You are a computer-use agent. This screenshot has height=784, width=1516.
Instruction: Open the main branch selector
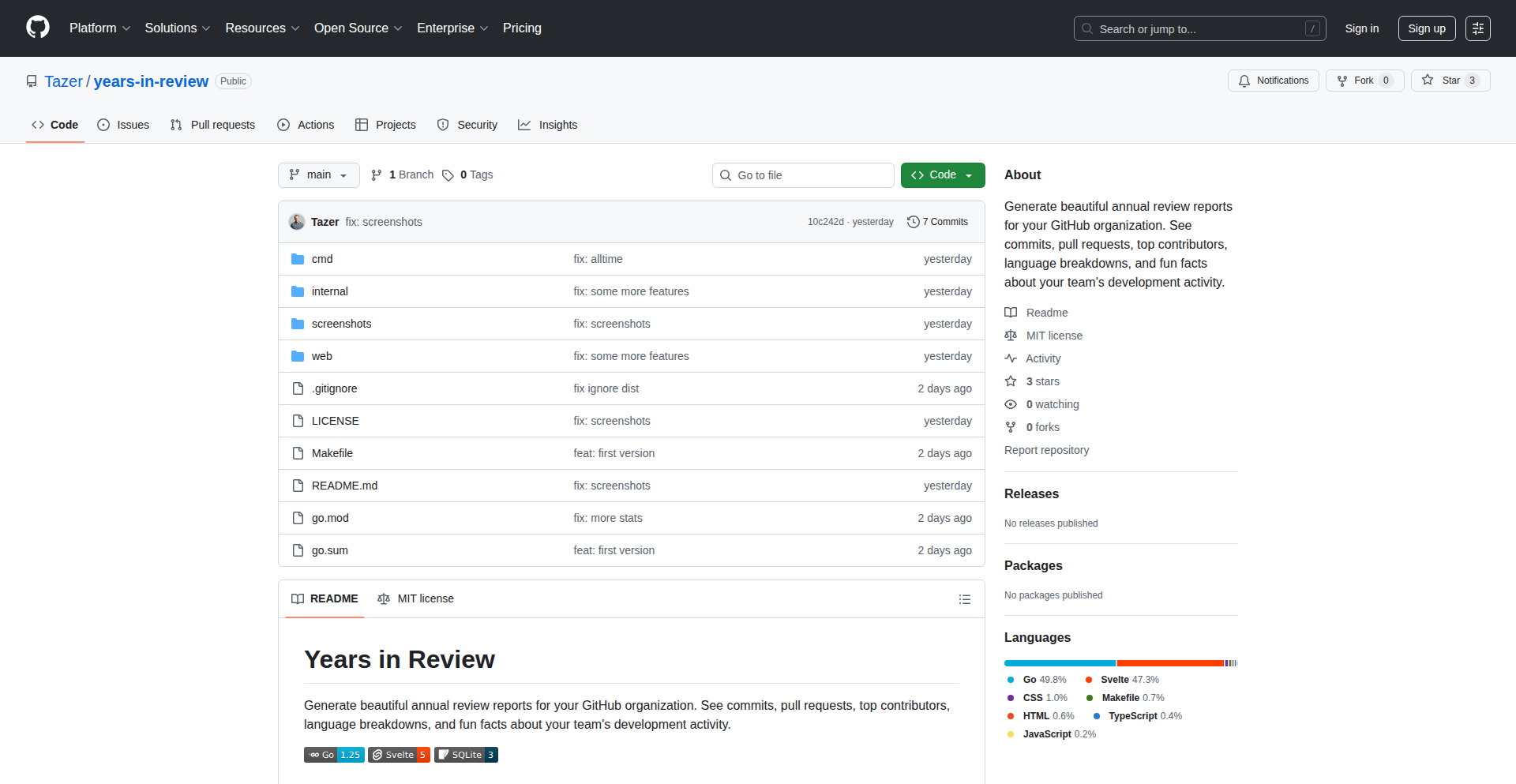[318, 174]
